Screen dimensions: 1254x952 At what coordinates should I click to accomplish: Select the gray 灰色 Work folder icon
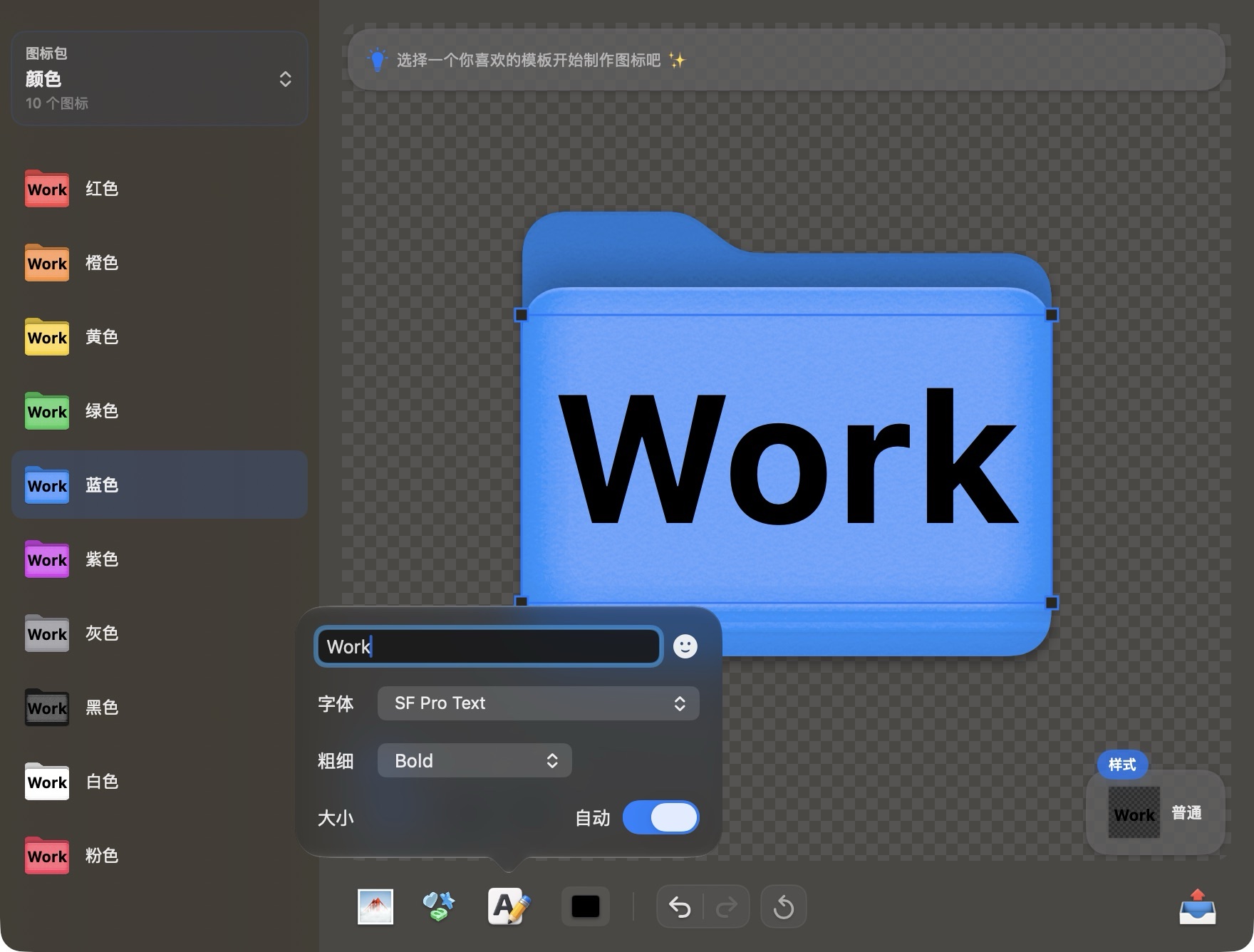tap(47, 633)
